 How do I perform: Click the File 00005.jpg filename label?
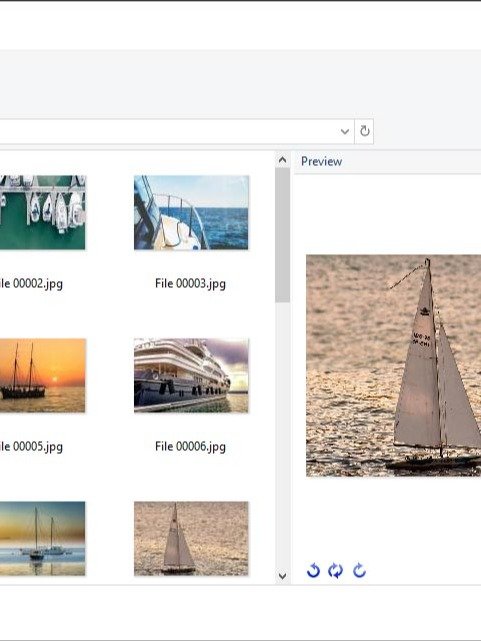31,446
